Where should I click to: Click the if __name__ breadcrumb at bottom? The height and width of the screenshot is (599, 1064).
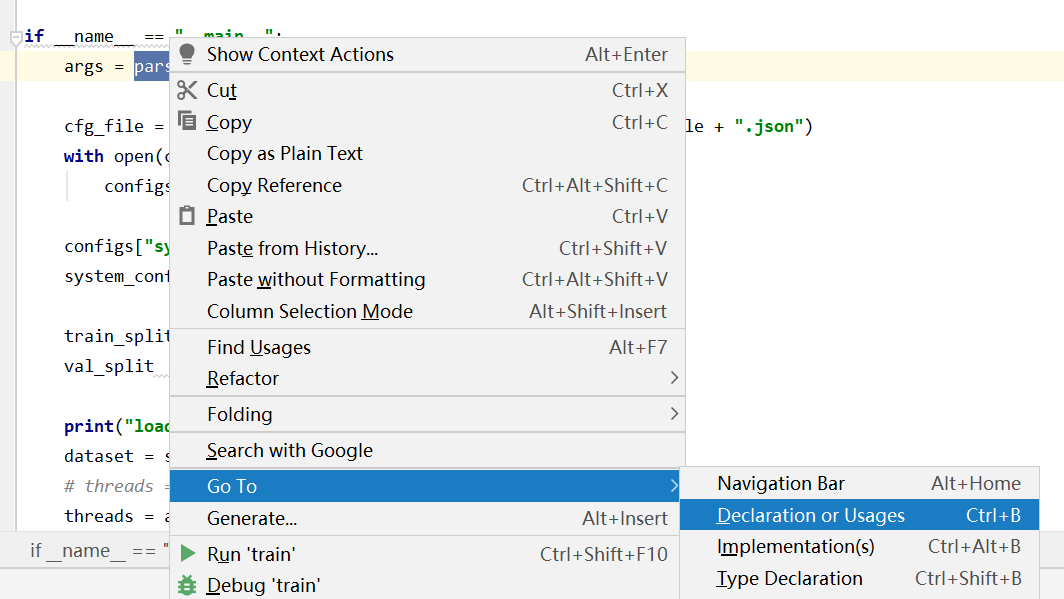[99, 551]
